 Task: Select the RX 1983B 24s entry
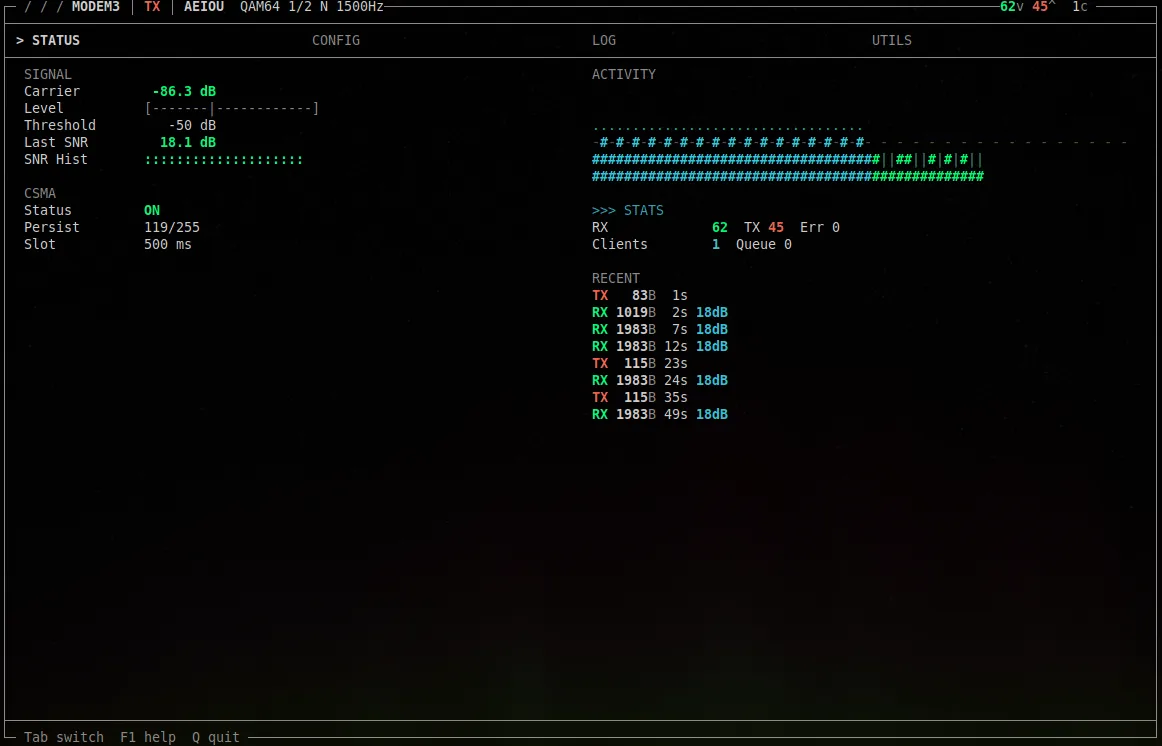coord(660,381)
